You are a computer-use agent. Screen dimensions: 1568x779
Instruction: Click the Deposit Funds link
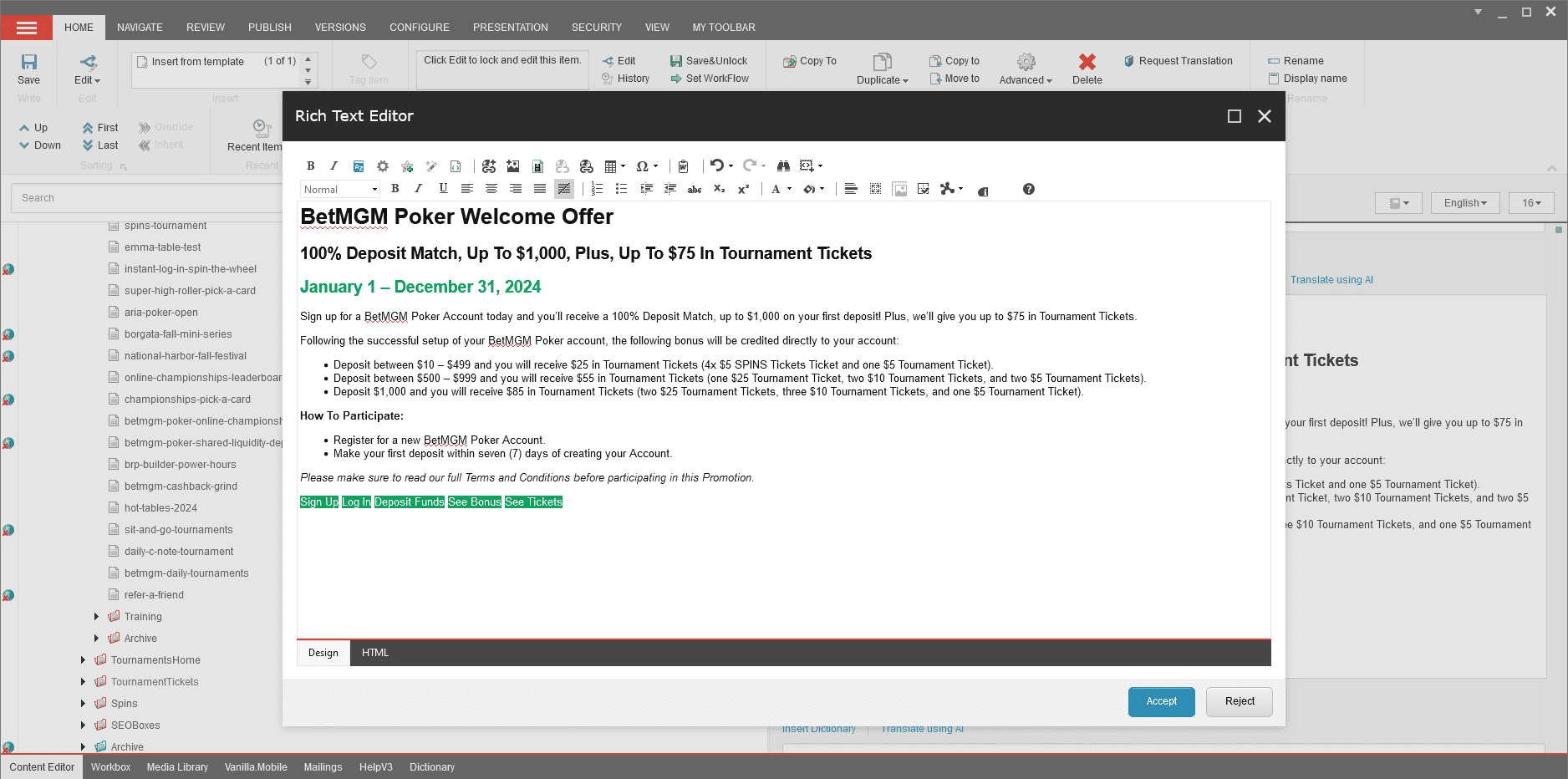coord(410,502)
